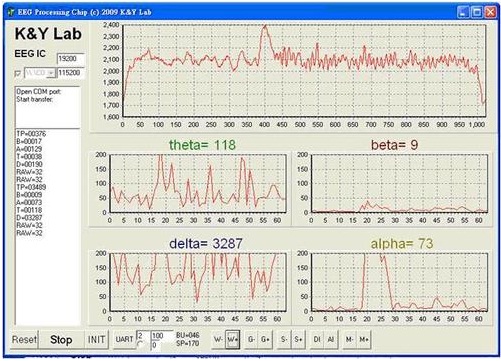Click the G+ button
This screenshot has height=361, width=501.
(x=265, y=339)
